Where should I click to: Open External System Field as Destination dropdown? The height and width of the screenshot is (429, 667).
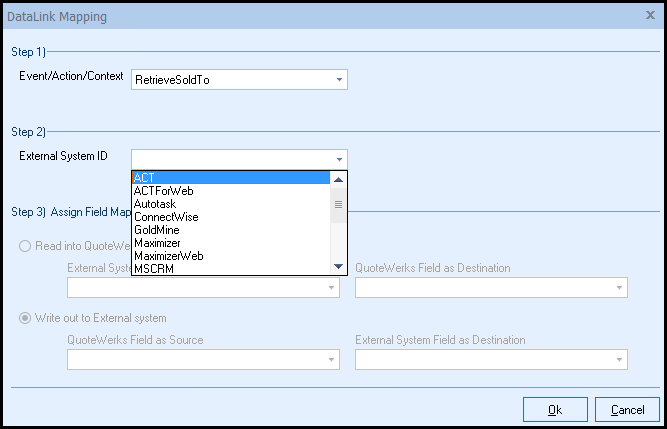(x=619, y=360)
